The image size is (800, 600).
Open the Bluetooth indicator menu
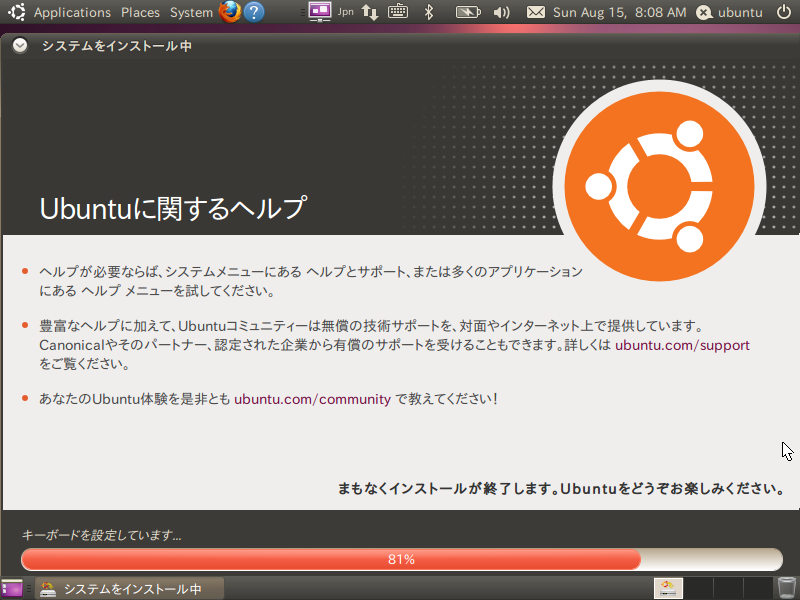429,12
